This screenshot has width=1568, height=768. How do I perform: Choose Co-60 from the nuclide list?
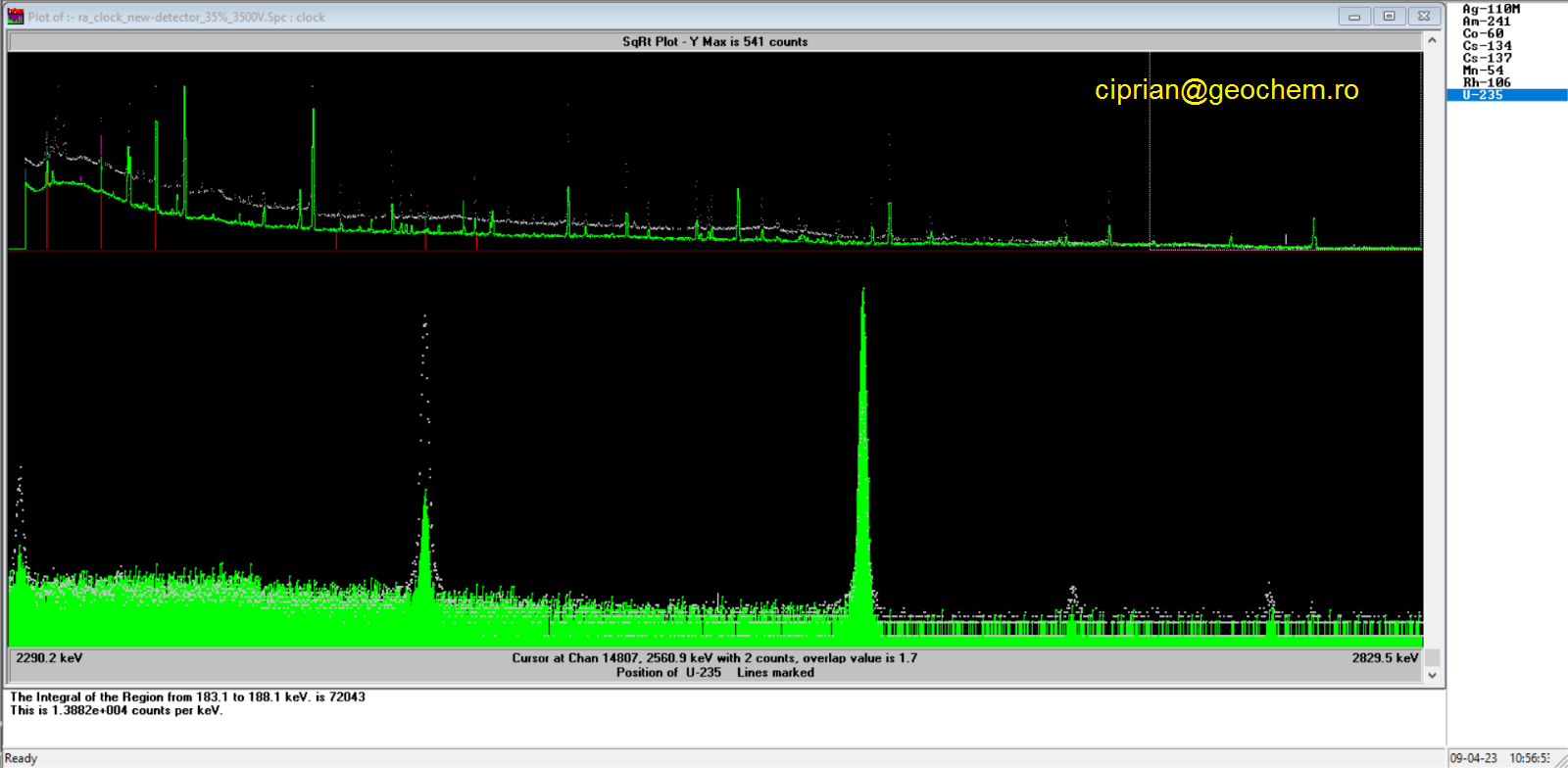(x=1483, y=33)
